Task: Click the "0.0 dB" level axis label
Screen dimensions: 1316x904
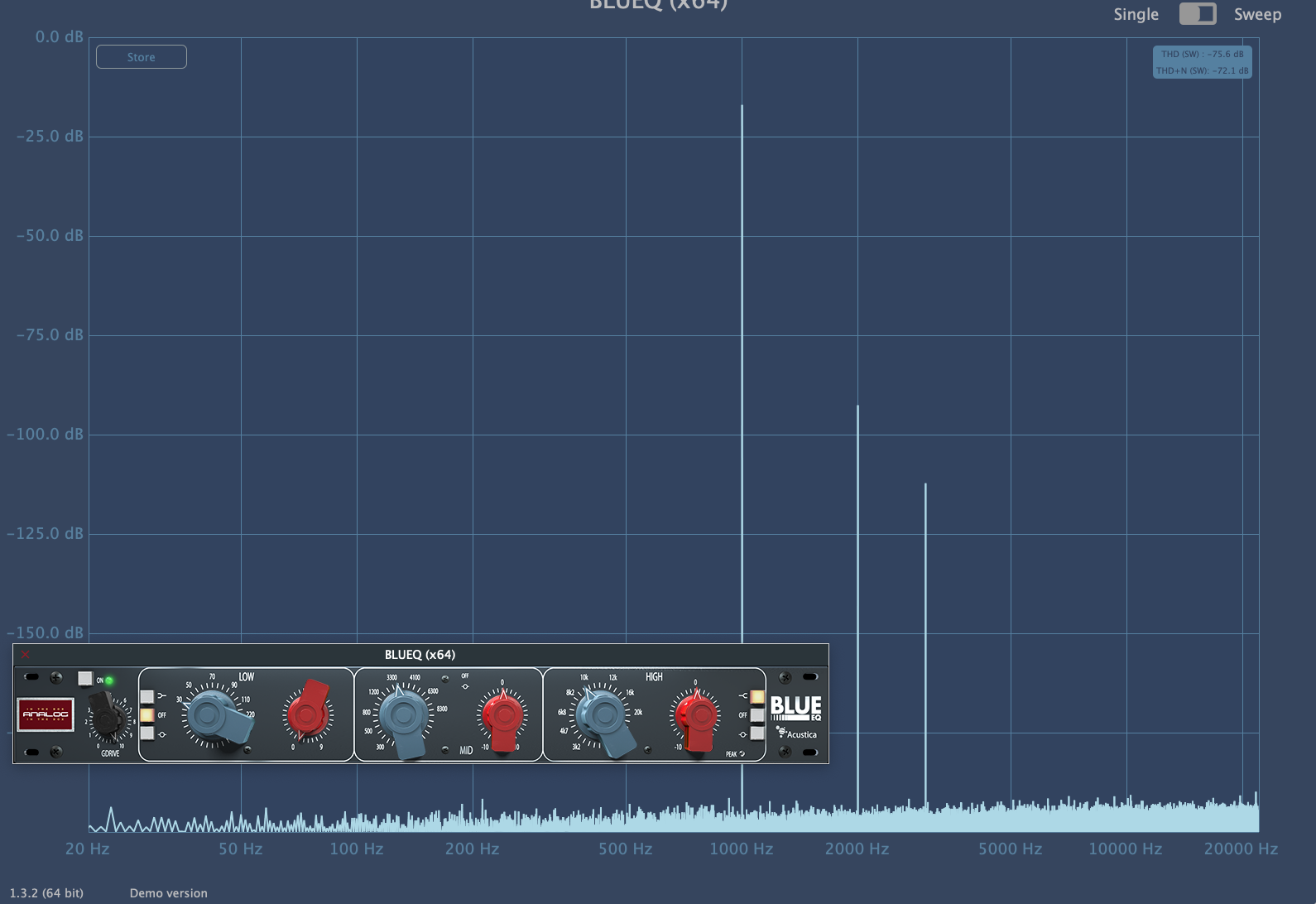Action: tap(59, 37)
